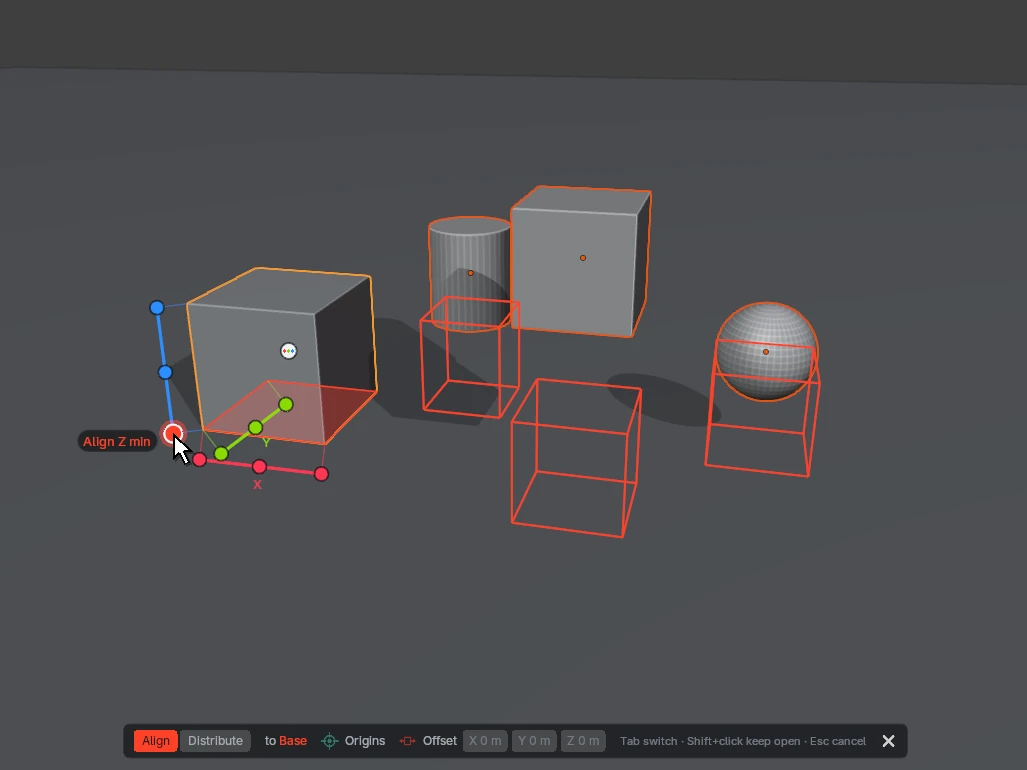Click the Align Z min red handle

[x=174, y=433]
